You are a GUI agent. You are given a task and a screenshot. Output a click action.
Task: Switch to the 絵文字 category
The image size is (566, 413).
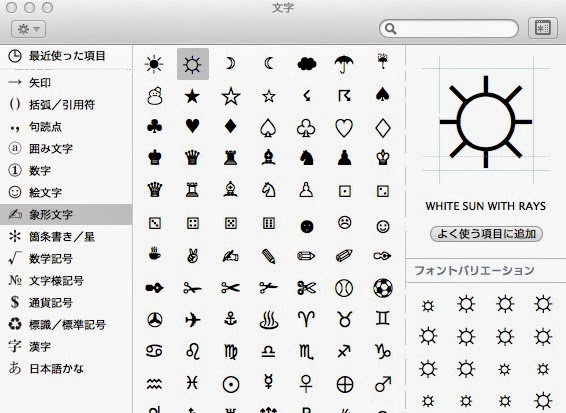pyautogui.click(x=66, y=192)
